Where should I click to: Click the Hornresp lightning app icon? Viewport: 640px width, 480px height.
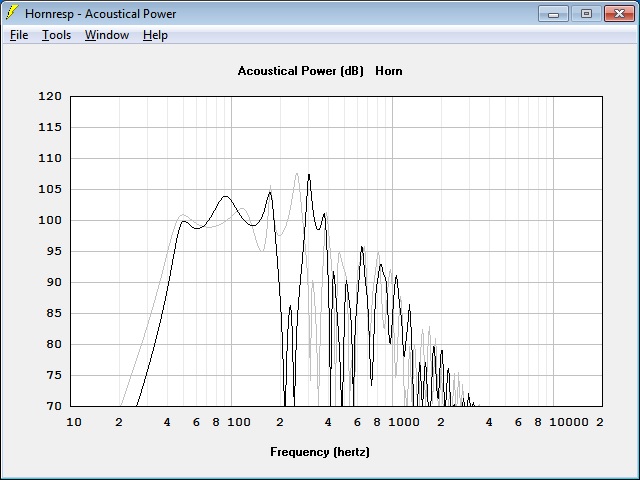[12, 13]
